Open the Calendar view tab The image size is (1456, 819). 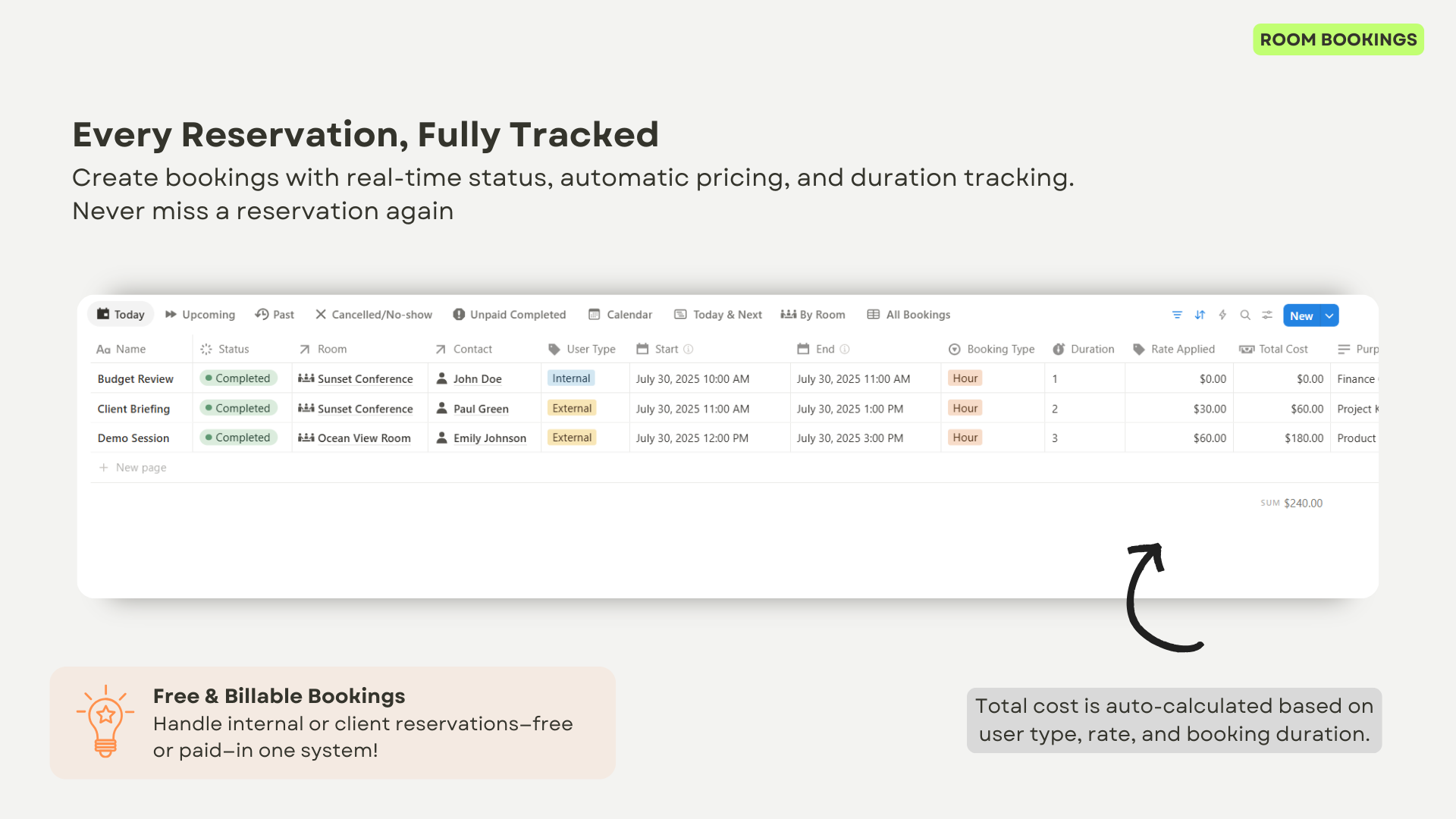pos(620,315)
